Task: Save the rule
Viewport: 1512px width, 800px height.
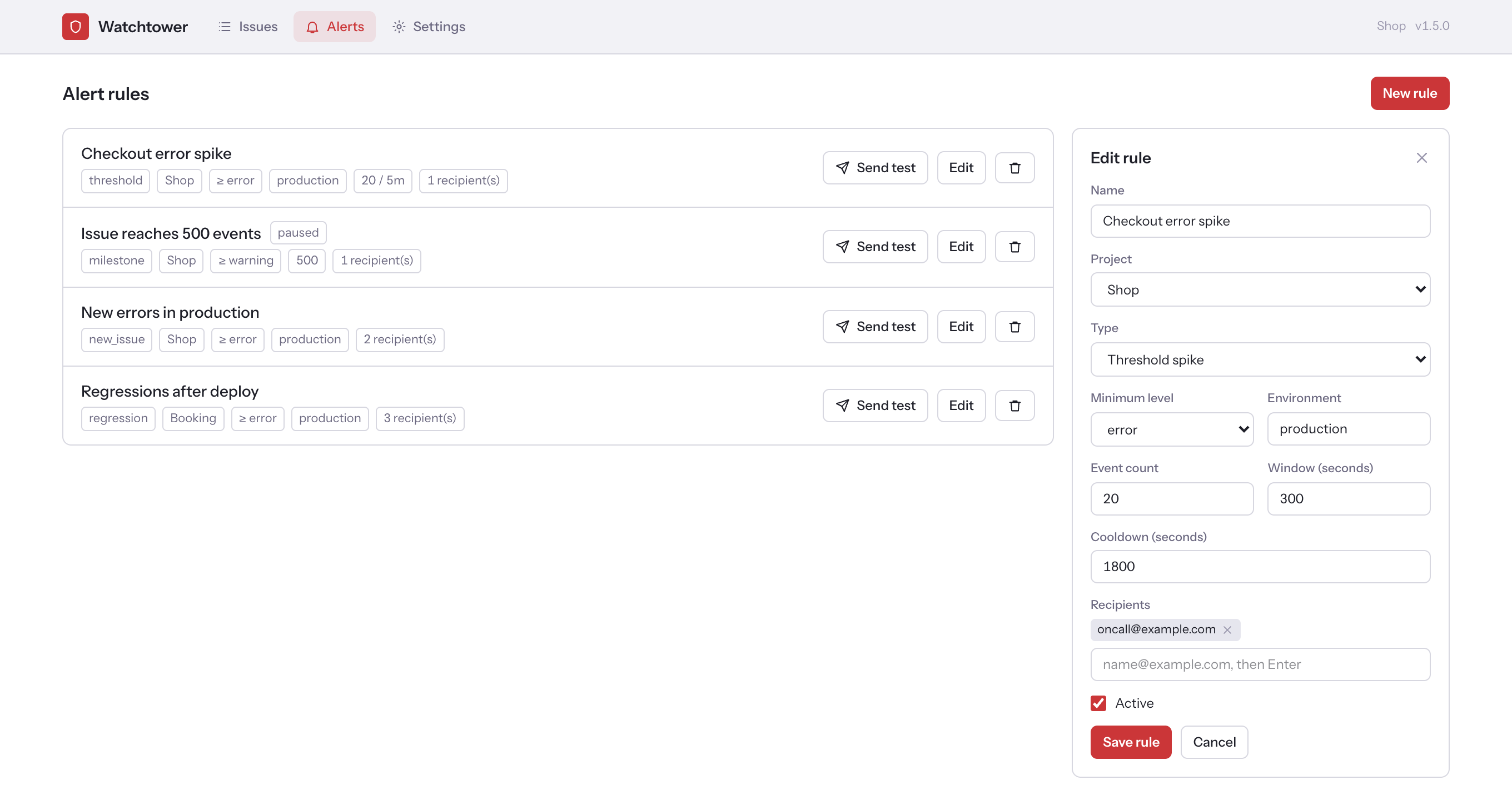Action: point(1131,742)
